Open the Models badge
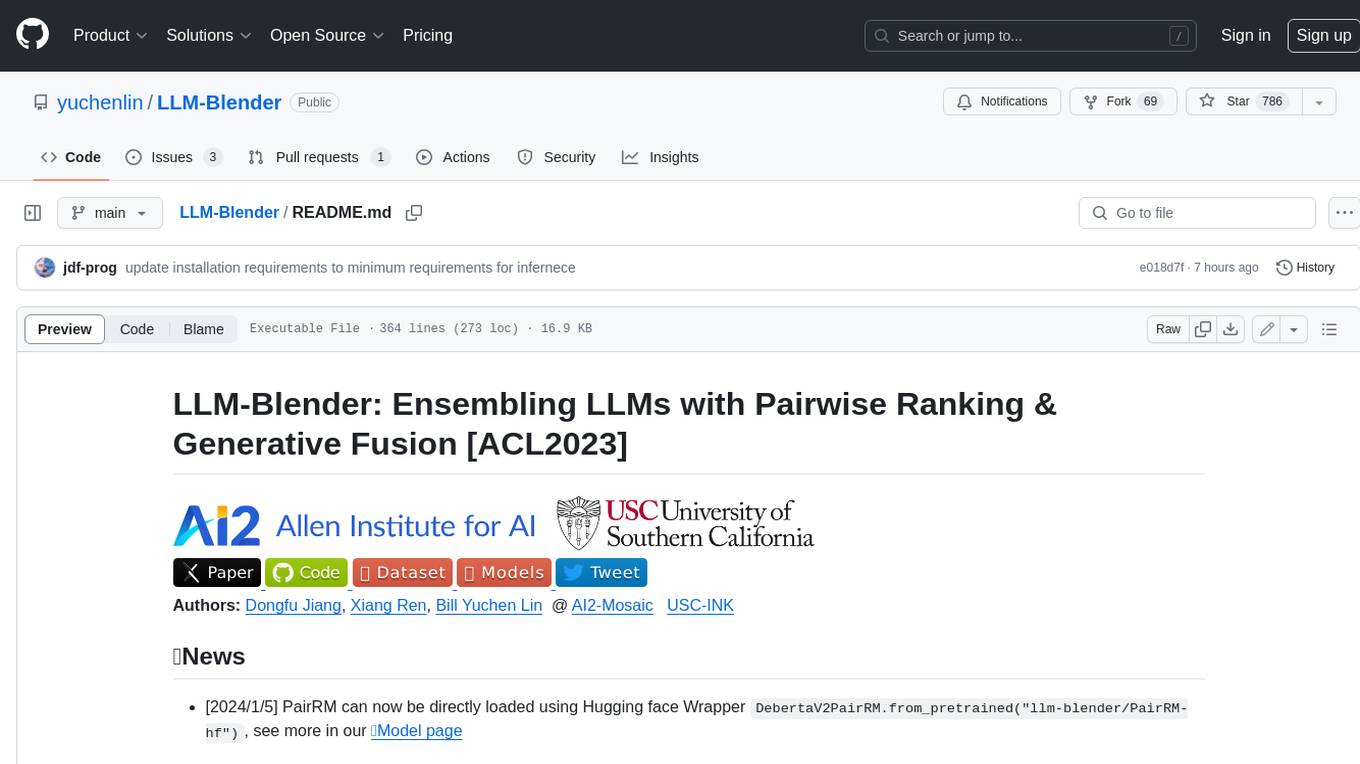 pyautogui.click(x=504, y=572)
